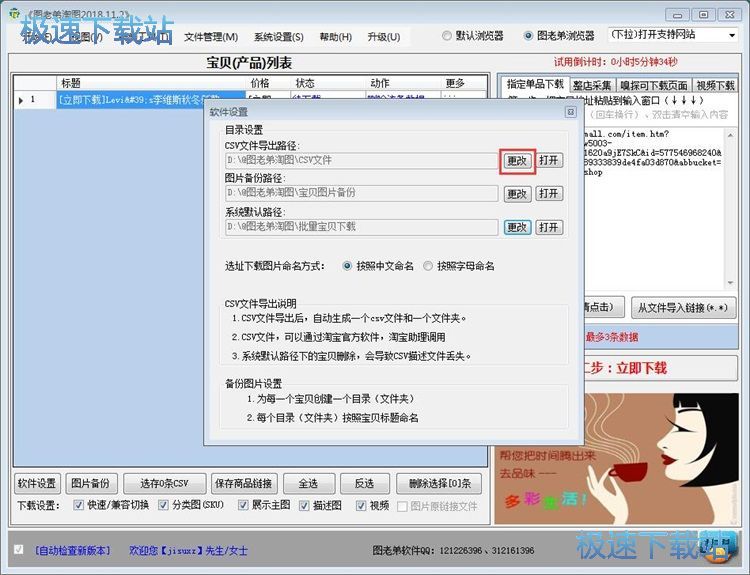The image size is (750, 575).
Task: Click 全选 button
Action: pyautogui.click(x=308, y=484)
